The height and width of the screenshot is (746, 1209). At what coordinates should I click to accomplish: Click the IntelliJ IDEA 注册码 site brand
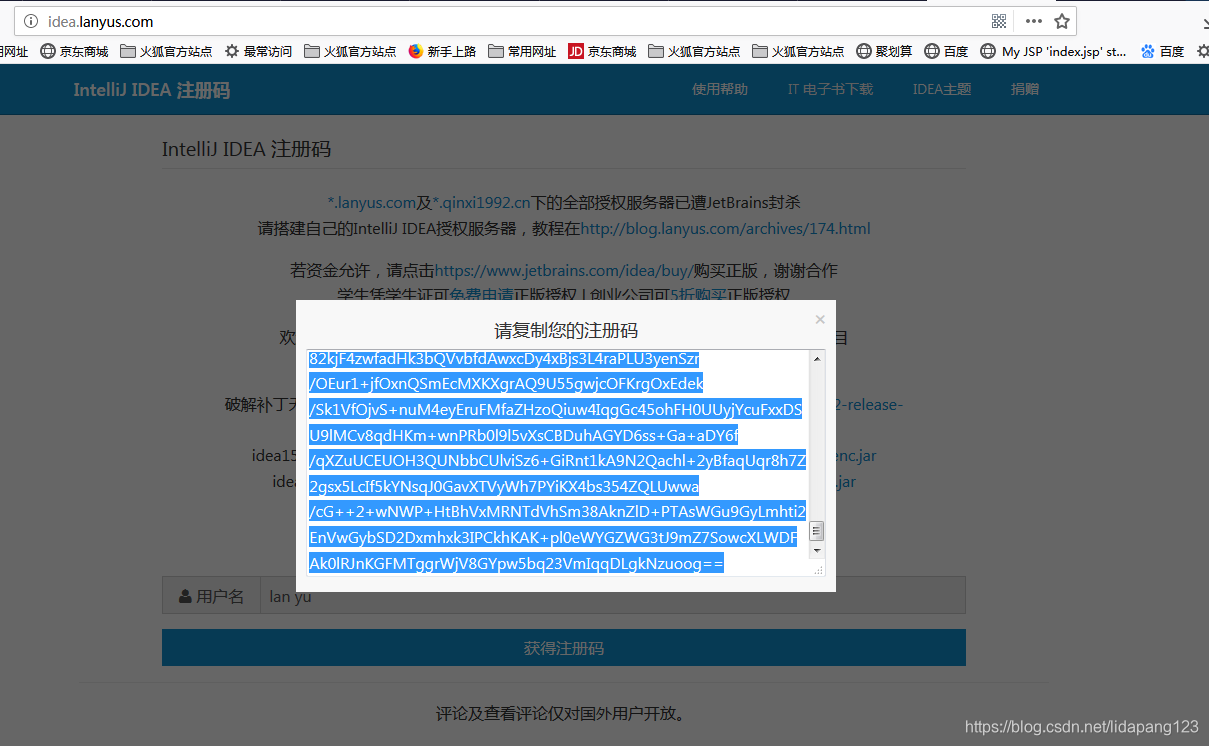(152, 90)
